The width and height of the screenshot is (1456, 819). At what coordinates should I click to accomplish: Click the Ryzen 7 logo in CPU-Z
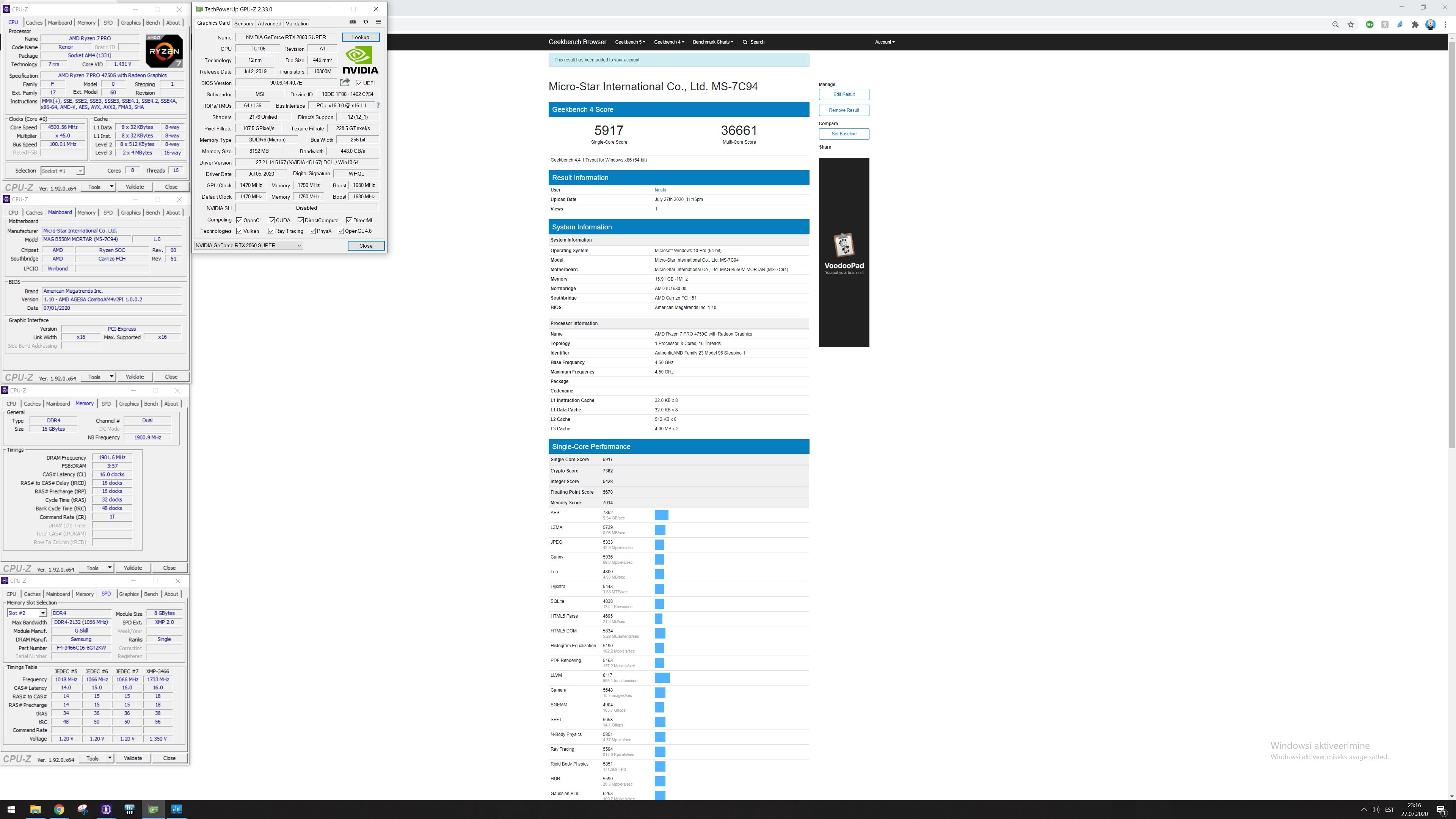point(165,52)
